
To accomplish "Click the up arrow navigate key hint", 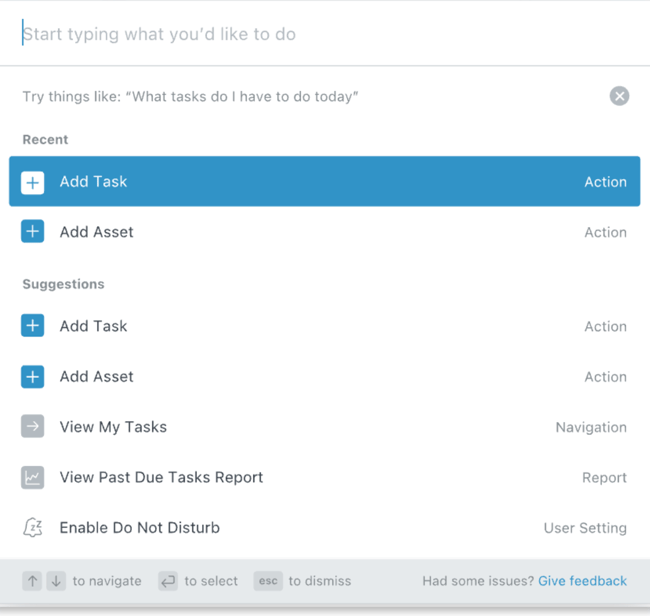I will click(x=32, y=581).
